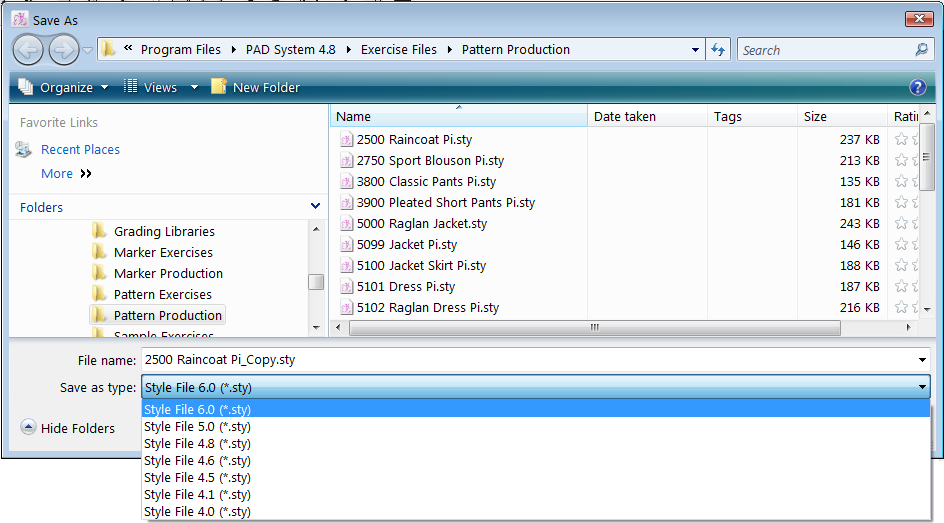Open the Organize dropdown menu

tap(64, 88)
